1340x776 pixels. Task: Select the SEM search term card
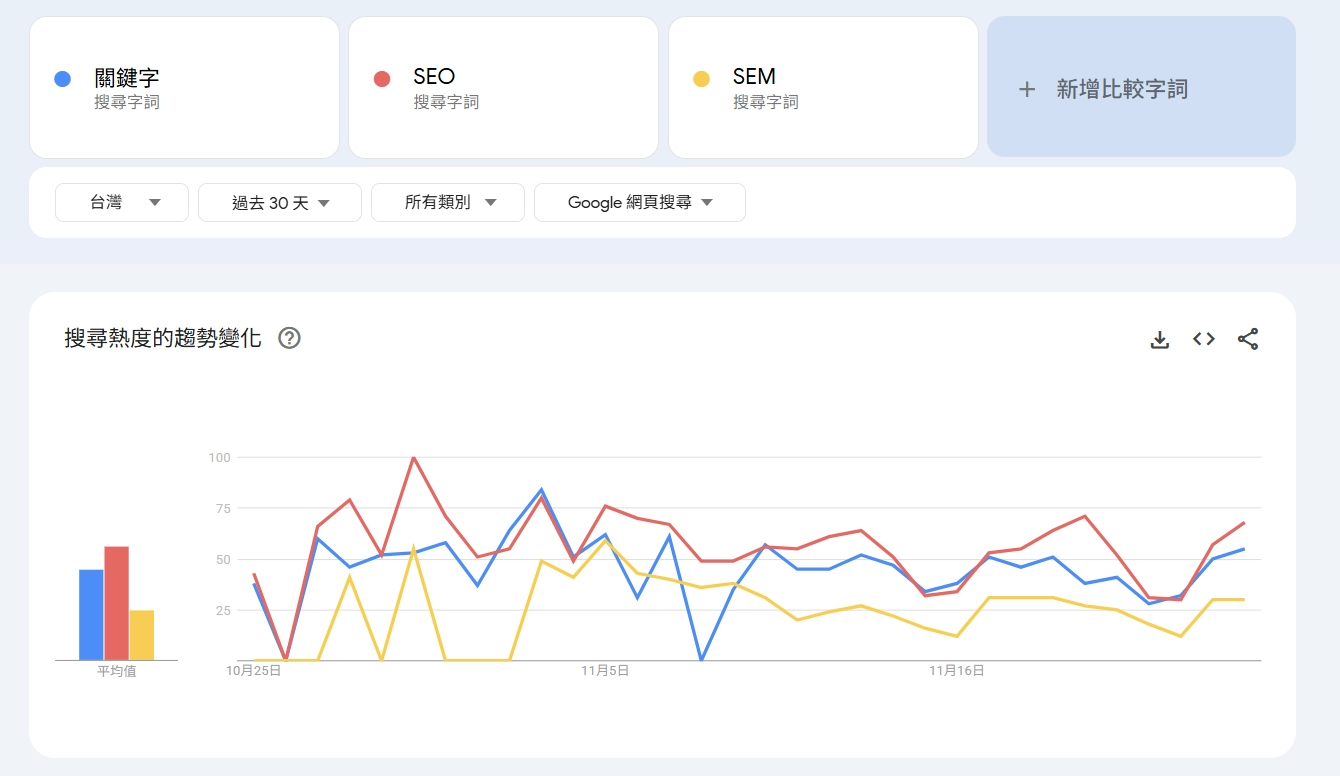[823, 87]
